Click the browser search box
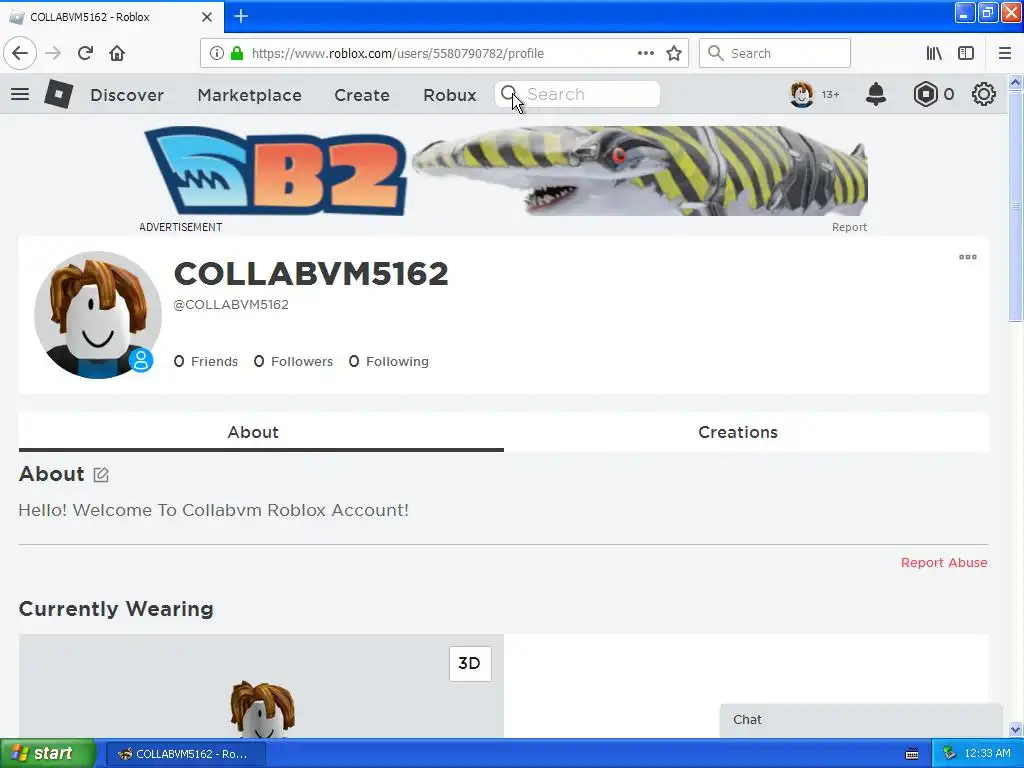This screenshot has height=768, width=1024. point(775,53)
